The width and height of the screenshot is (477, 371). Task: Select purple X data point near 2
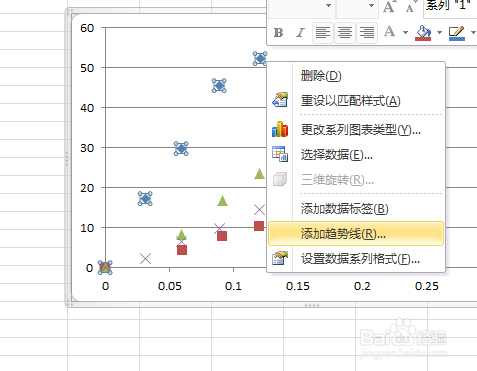(145, 258)
